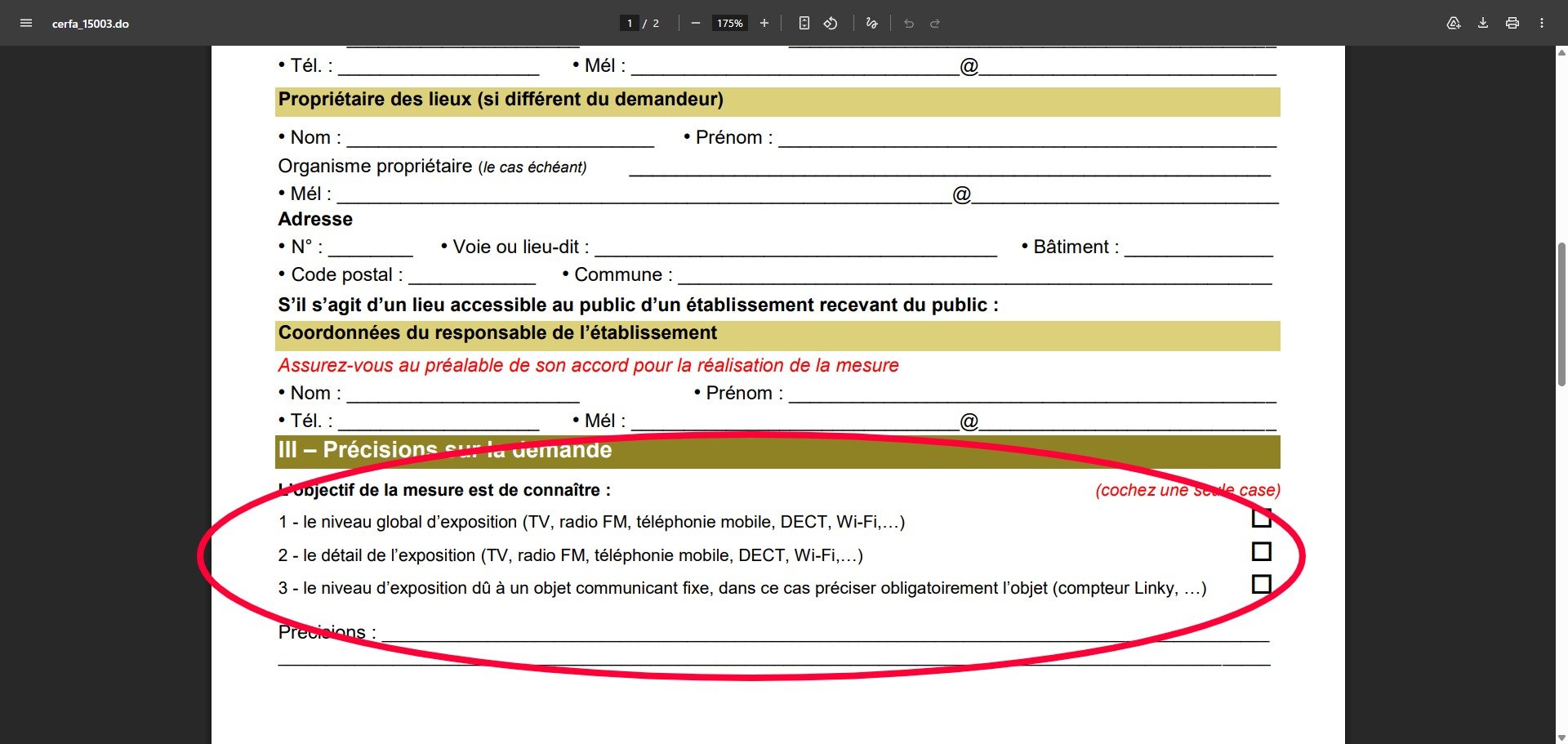Image resolution: width=1568 pixels, height=744 pixels.
Task: Click the Voie ou lieu-dit address line
Action: pyautogui.click(x=796, y=248)
